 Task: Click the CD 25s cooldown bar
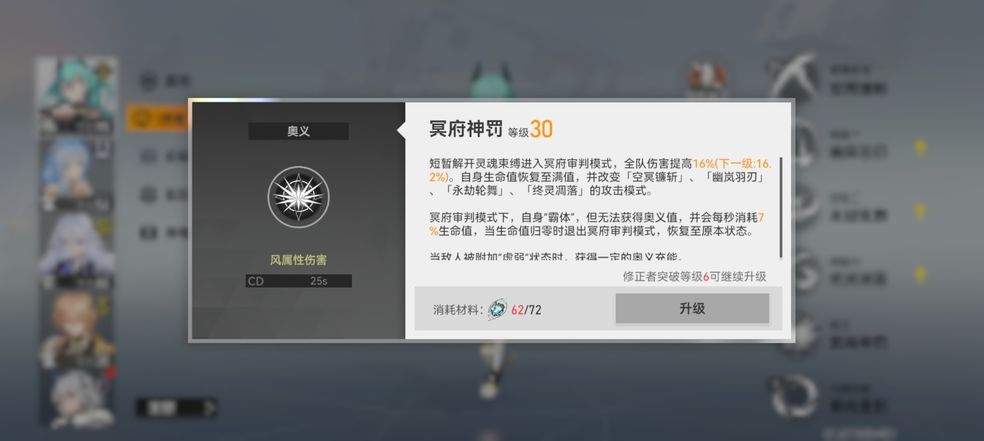(298, 281)
